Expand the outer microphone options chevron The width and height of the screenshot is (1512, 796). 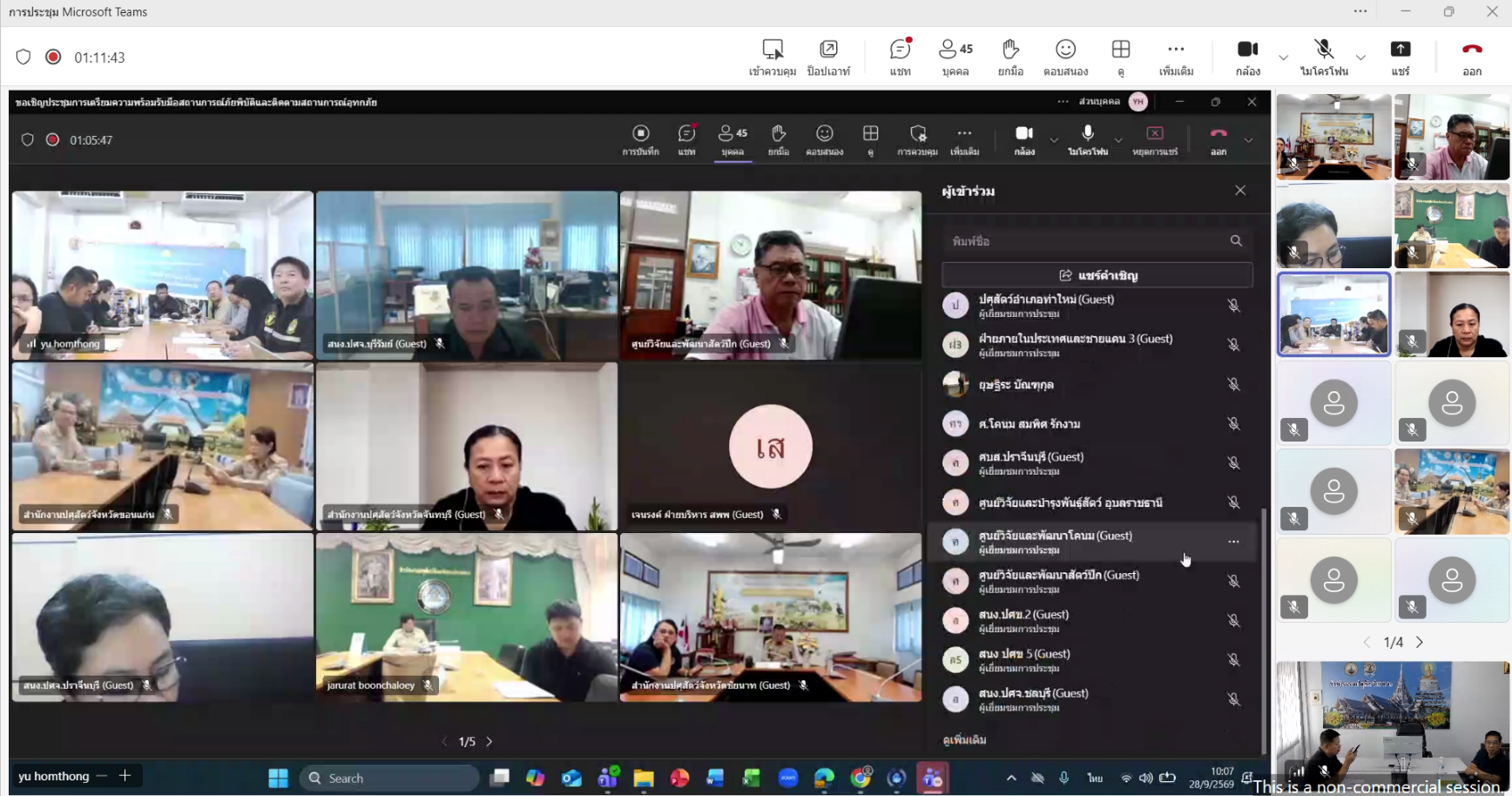click(1360, 57)
